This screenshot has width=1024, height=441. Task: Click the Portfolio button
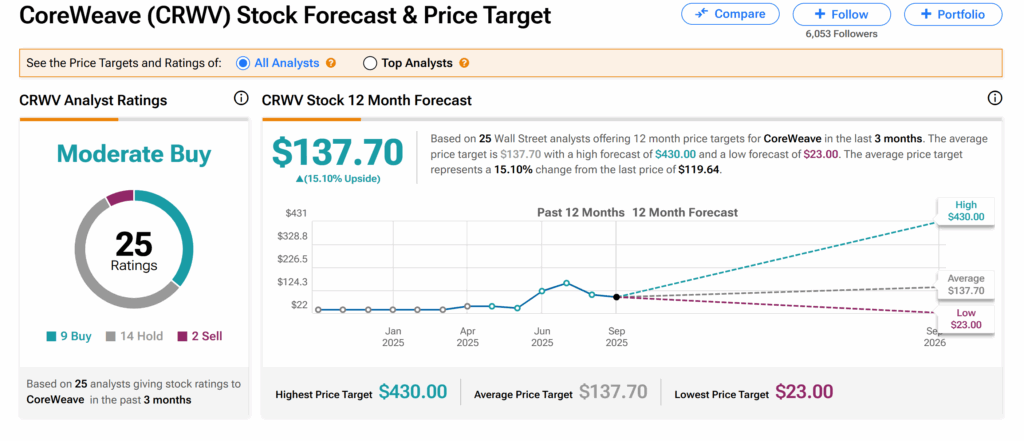(952, 14)
